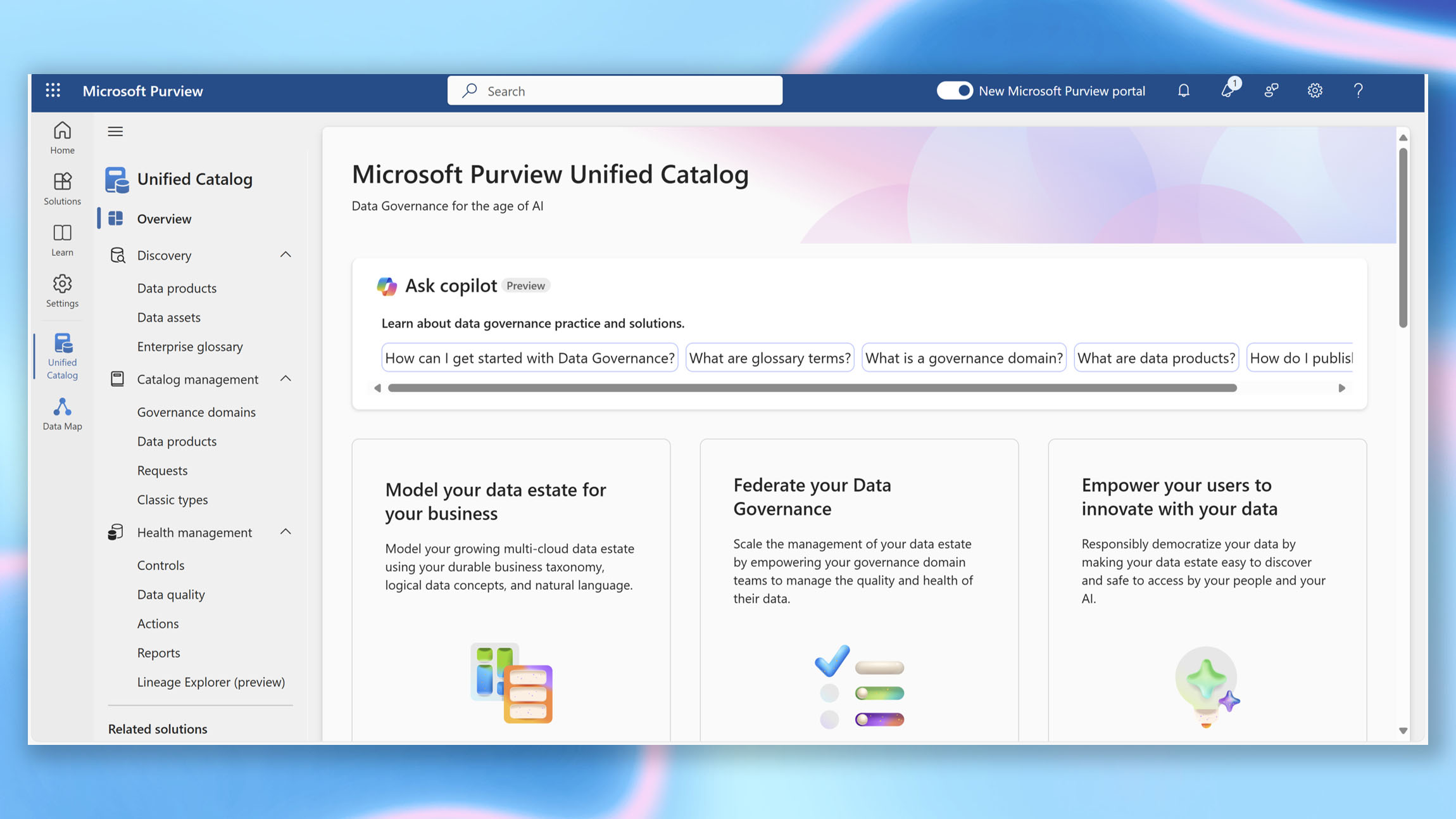Click the help question mark icon

pyautogui.click(x=1358, y=91)
